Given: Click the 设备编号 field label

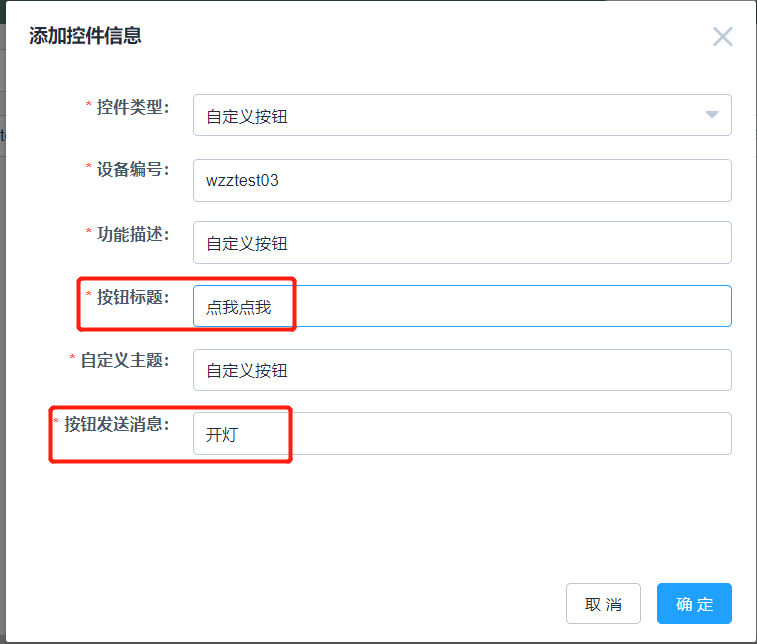Looking at the screenshot, I should click(133, 169).
